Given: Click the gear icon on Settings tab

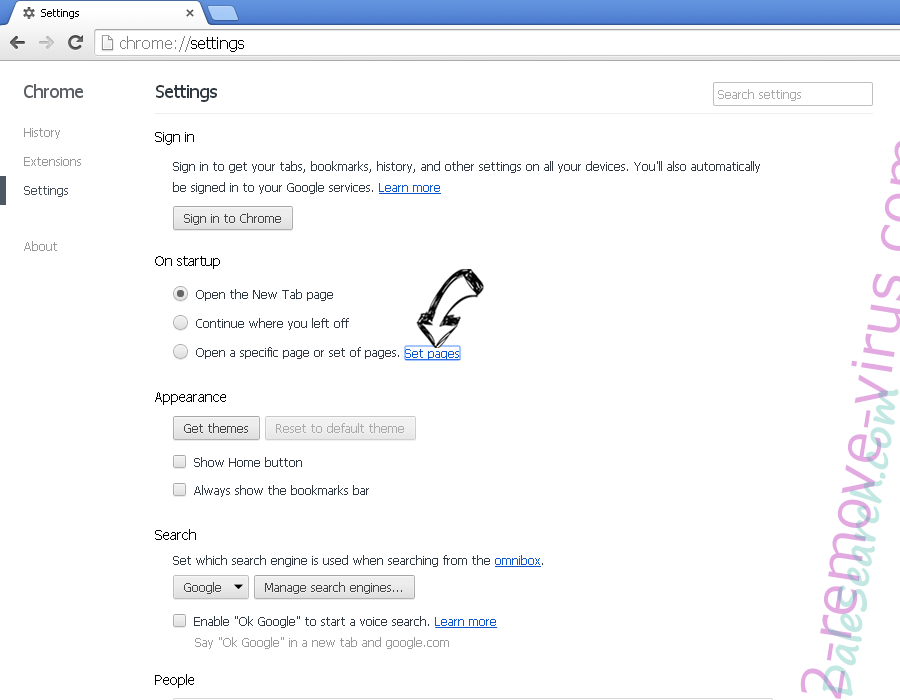Looking at the screenshot, I should coord(29,13).
